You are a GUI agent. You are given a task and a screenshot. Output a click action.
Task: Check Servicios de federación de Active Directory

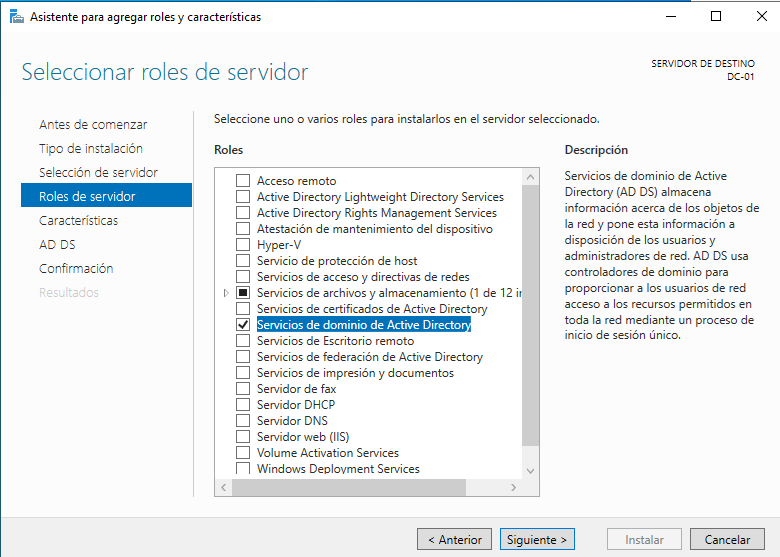pos(243,357)
